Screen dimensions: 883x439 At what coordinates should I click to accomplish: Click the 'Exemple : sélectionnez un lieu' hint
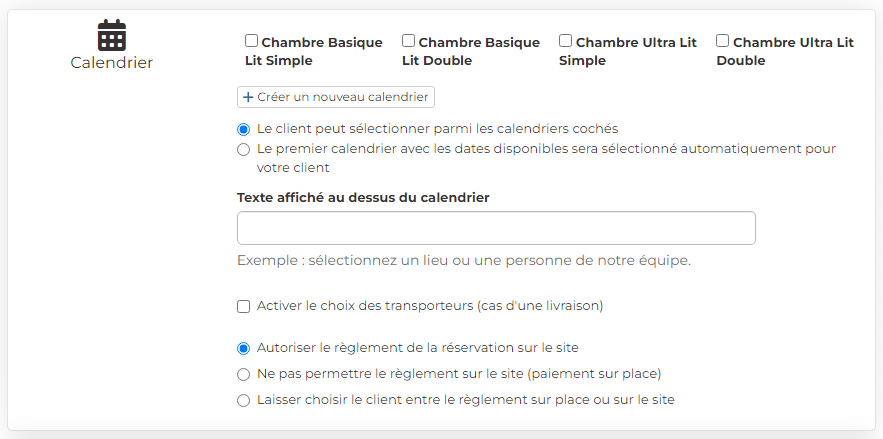(463, 261)
